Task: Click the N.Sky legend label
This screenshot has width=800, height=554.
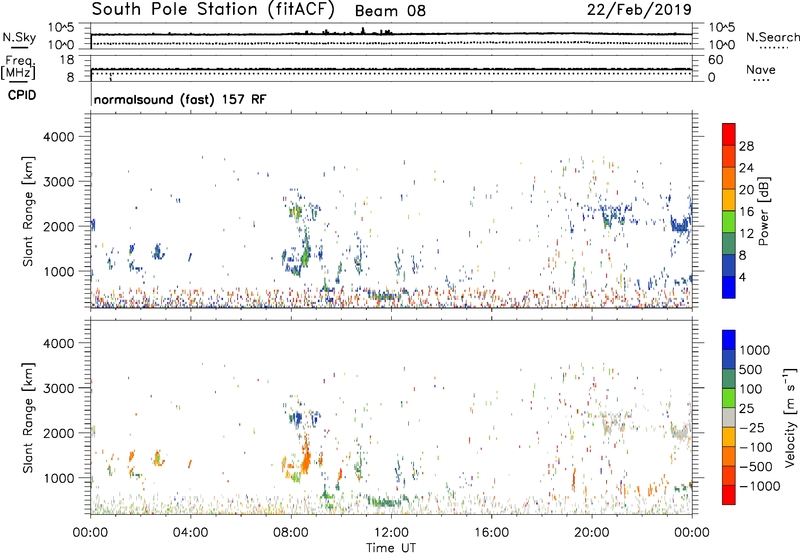Action: tap(19, 37)
